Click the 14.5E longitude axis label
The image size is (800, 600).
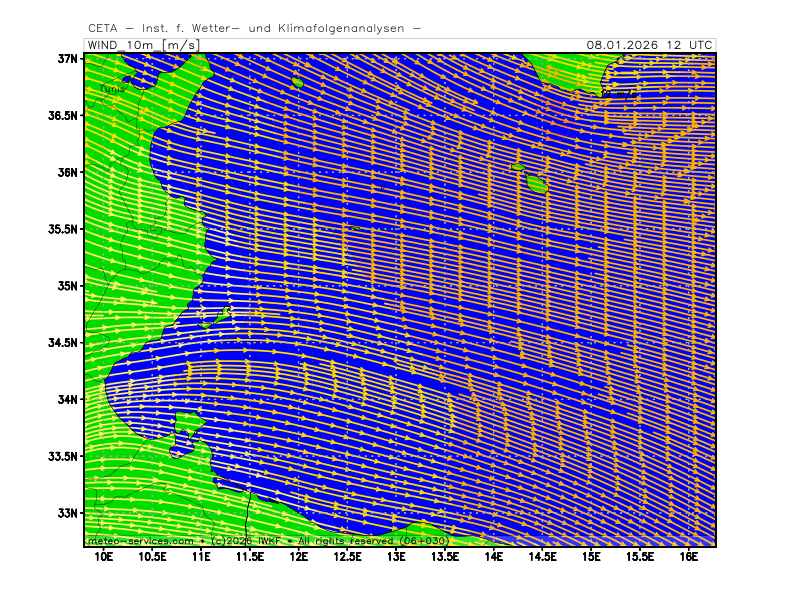pos(542,556)
